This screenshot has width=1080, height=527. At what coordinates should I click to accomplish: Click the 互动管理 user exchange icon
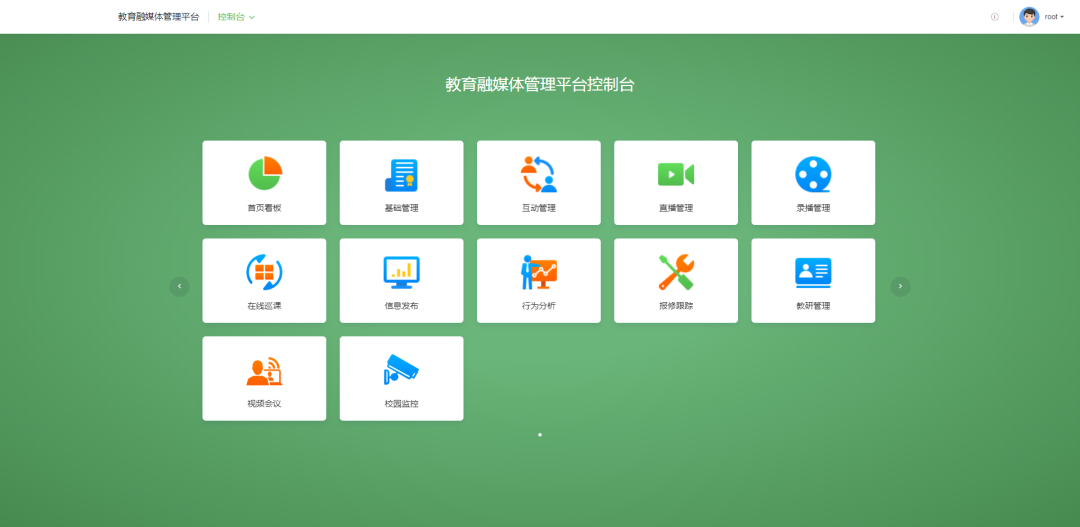click(x=538, y=174)
